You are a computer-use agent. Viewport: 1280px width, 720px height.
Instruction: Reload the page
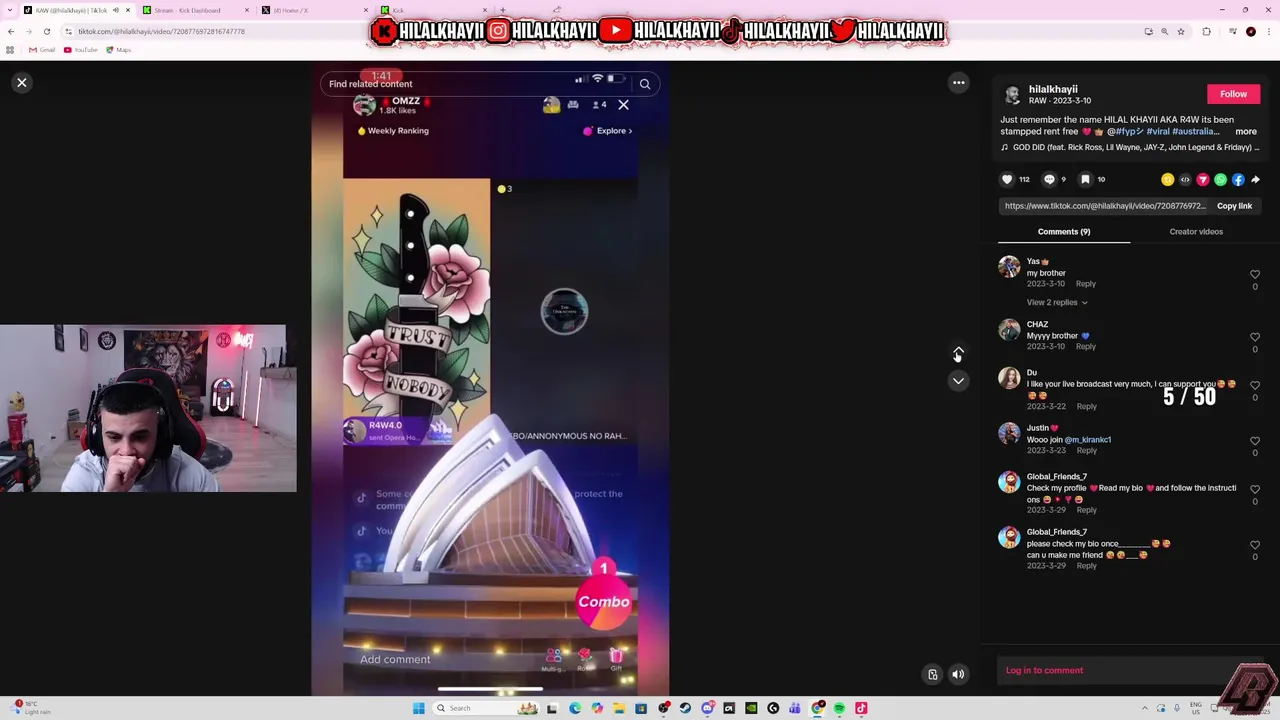click(46, 31)
